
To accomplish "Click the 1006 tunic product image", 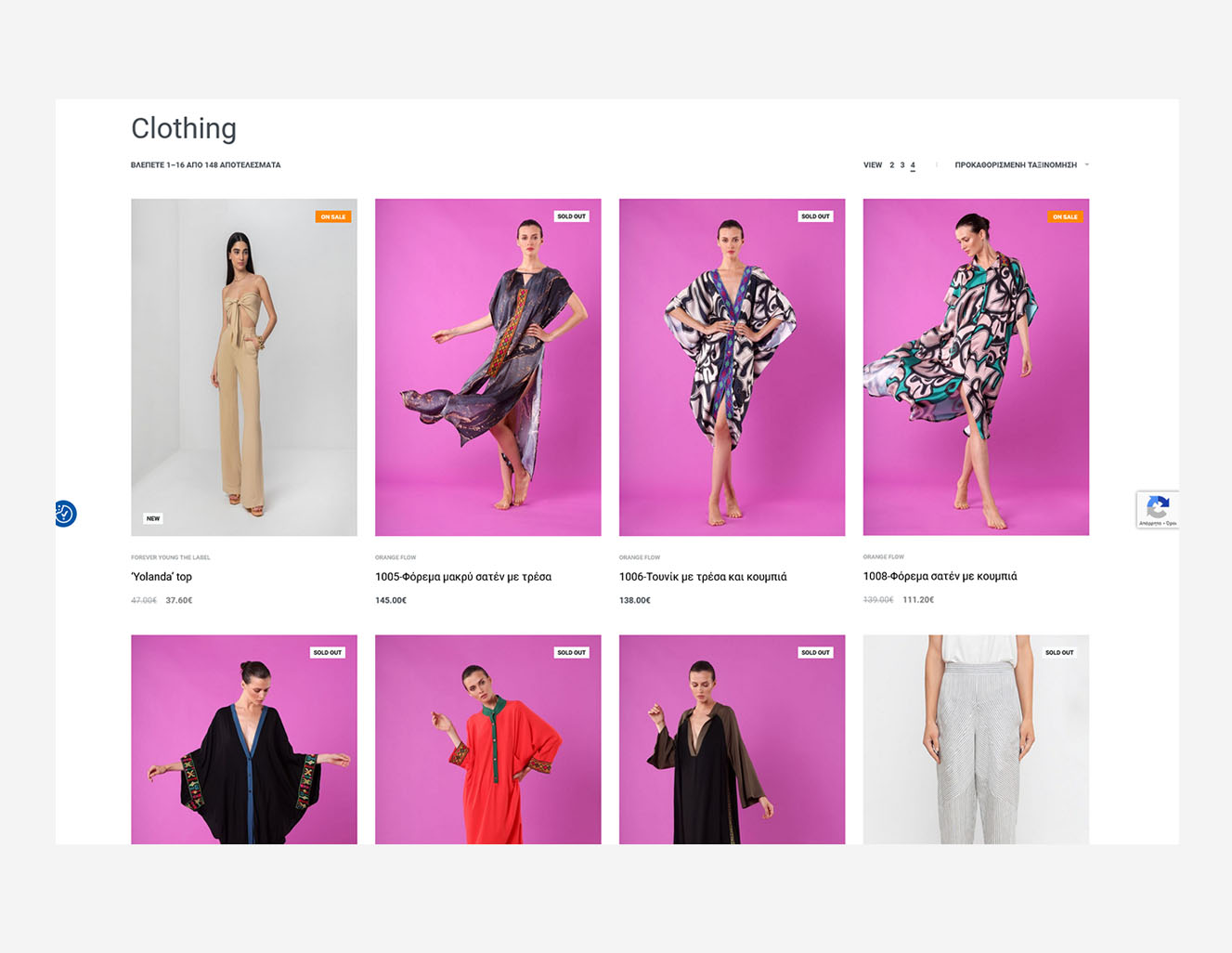I will [733, 367].
